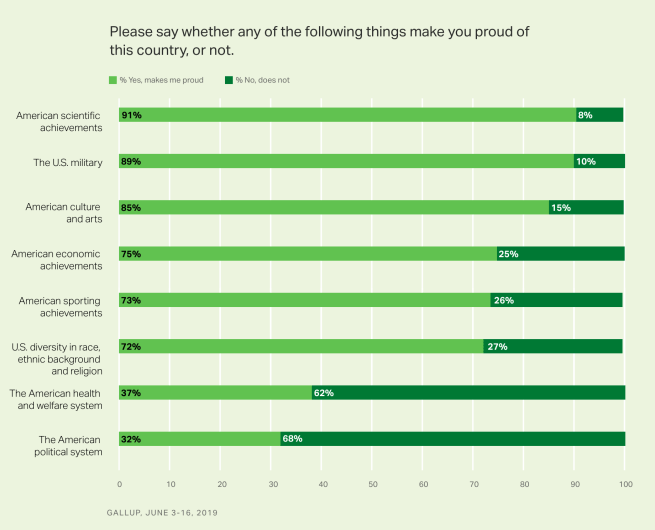Select the 89% bar for the U.S. military
The image size is (655, 530).
[x=346, y=161]
